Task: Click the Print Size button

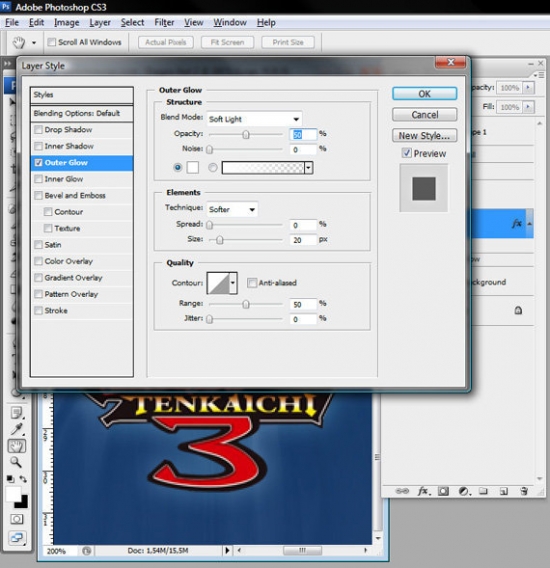Action: [288, 42]
